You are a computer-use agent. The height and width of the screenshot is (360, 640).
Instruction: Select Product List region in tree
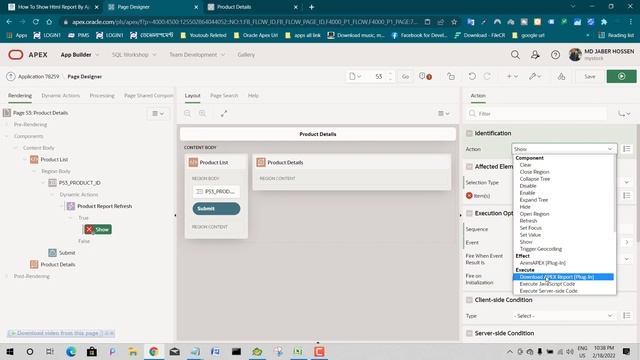click(x=54, y=160)
